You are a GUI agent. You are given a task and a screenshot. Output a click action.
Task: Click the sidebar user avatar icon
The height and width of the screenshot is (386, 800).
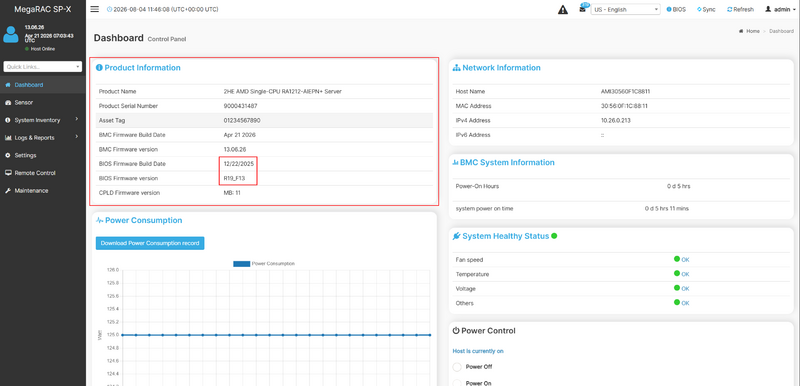[11, 35]
